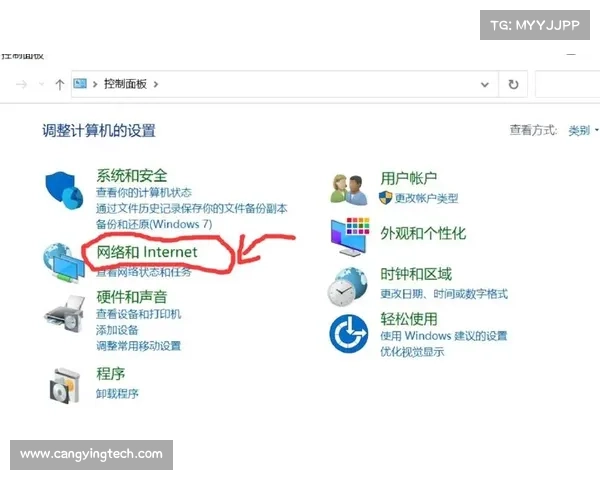600x480 pixels.
Task: Expand the chevron after 控制面板 breadcrumb
Action: (156, 84)
